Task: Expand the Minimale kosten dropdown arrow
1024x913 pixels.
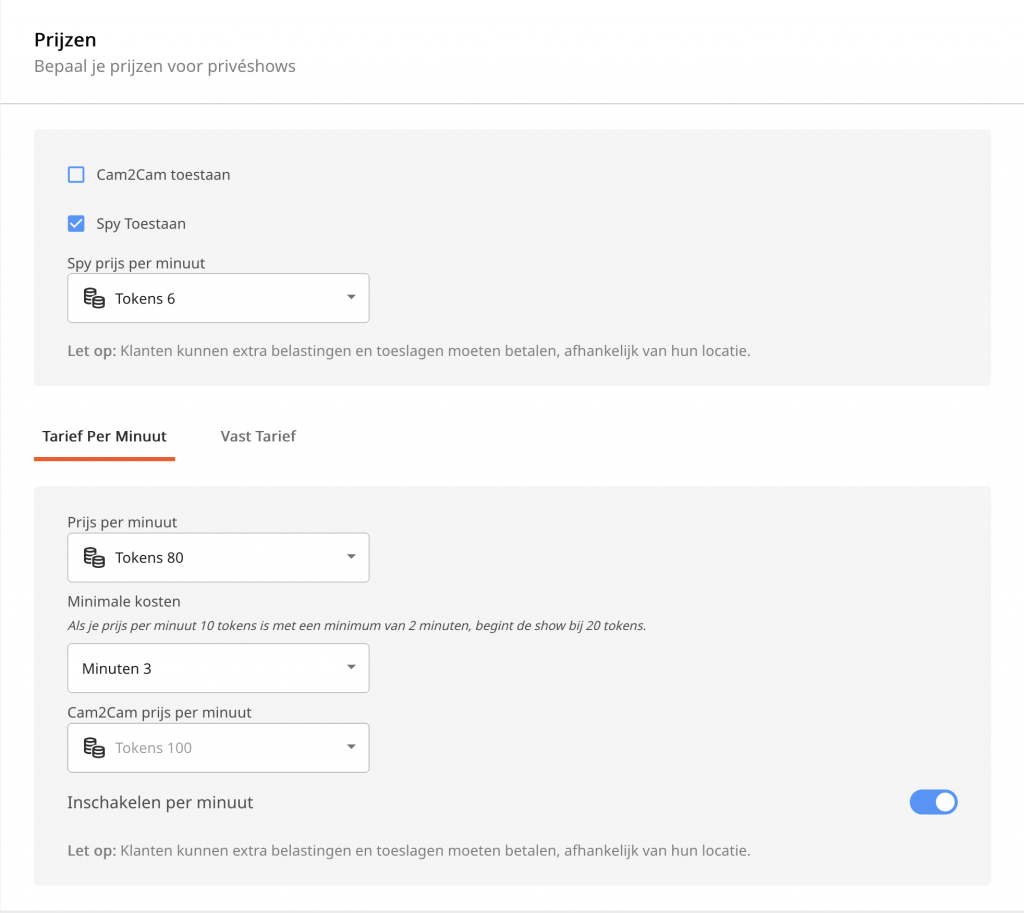Action: (x=350, y=668)
